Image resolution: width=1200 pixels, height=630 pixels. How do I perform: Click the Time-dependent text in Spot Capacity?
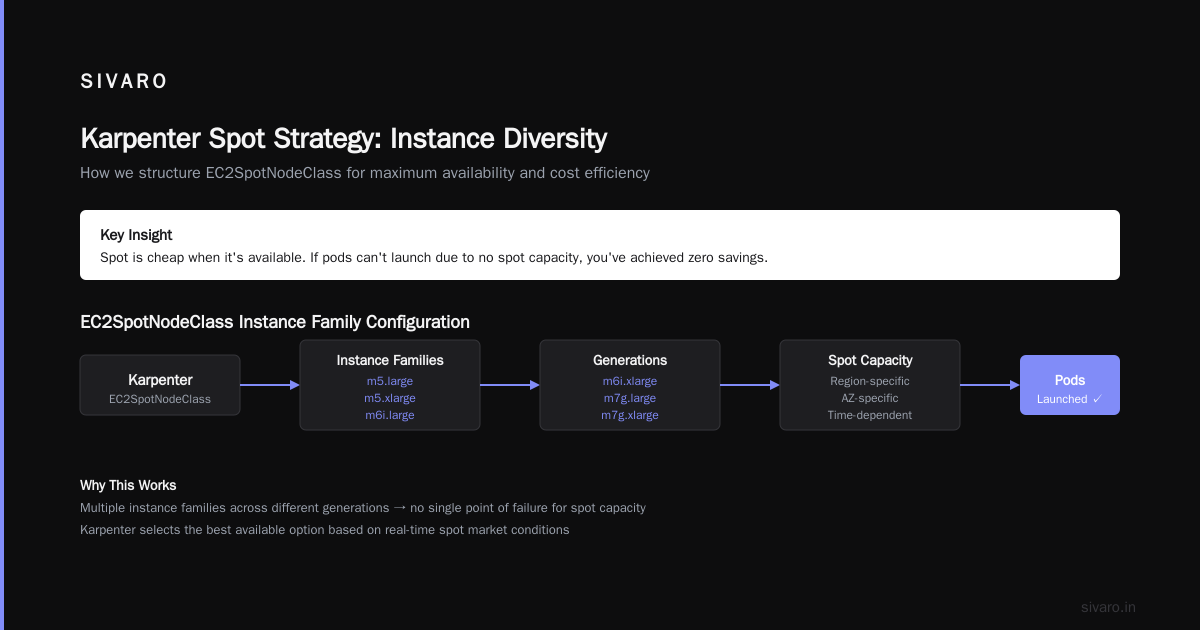pyautogui.click(x=870, y=415)
